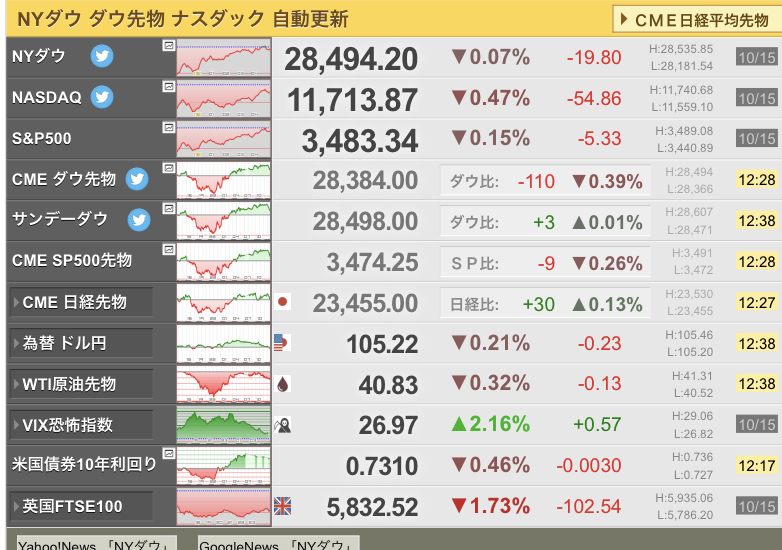Click the grim reaper icon in VIX row
782x550 pixels.
282,425
